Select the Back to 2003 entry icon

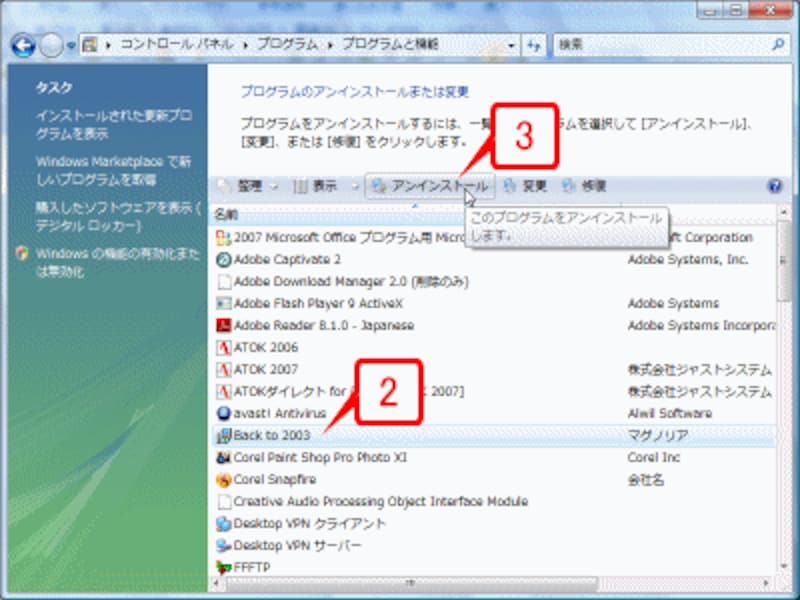click(228, 435)
